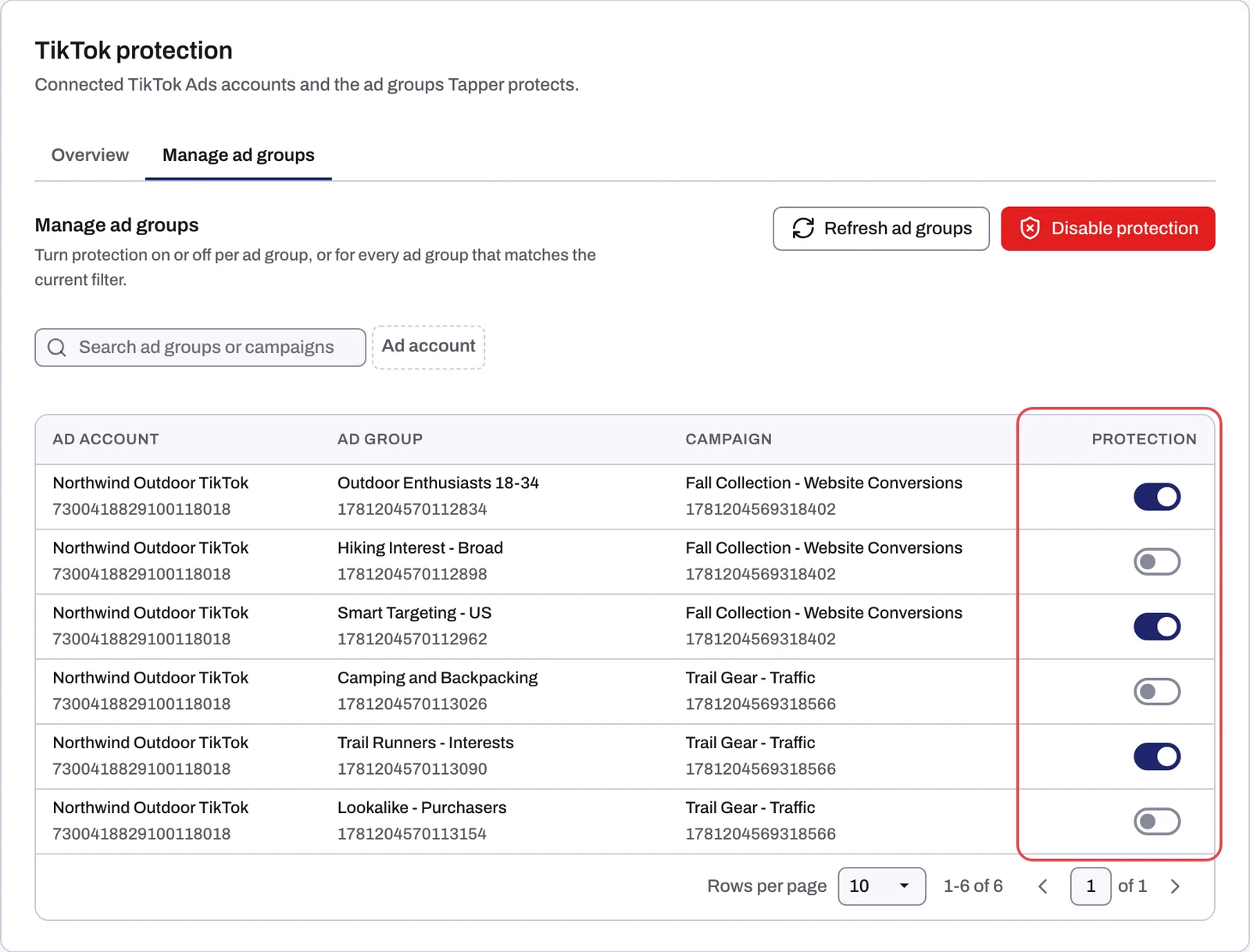The width and height of the screenshot is (1250, 952).
Task: Toggle protection for Smart Targeting - US
Action: (x=1156, y=626)
